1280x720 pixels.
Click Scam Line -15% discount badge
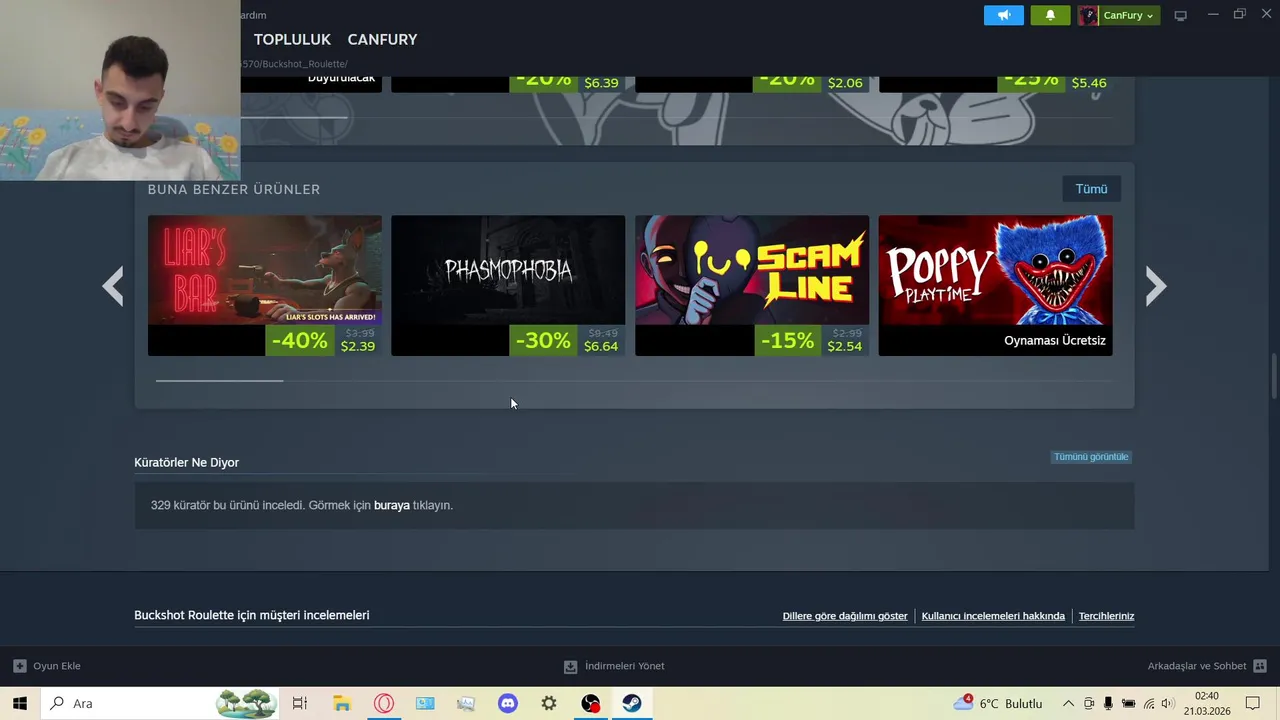point(787,340)
